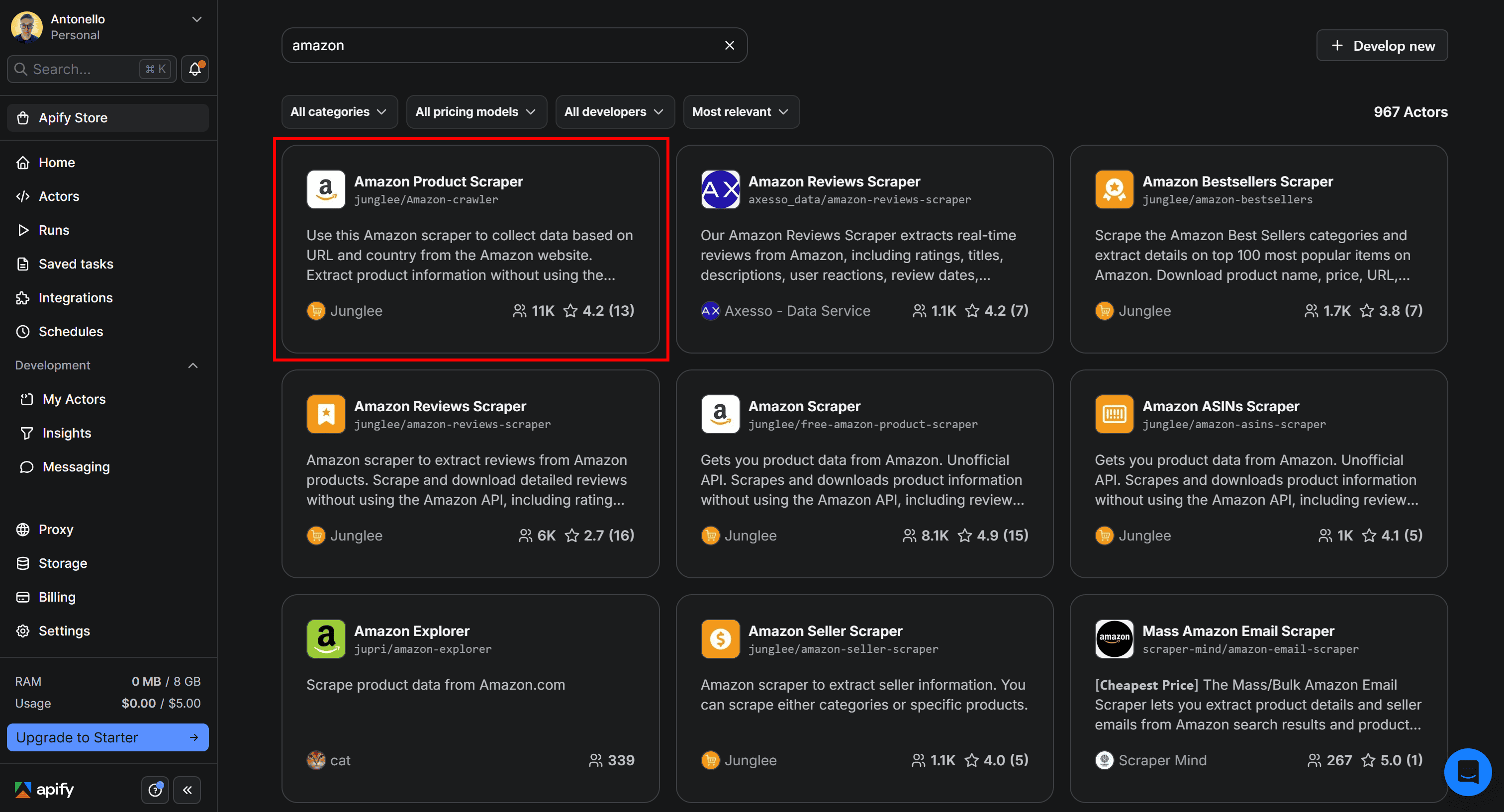
Task: Open the All categories filter dropdown
Action: [339, 111]
